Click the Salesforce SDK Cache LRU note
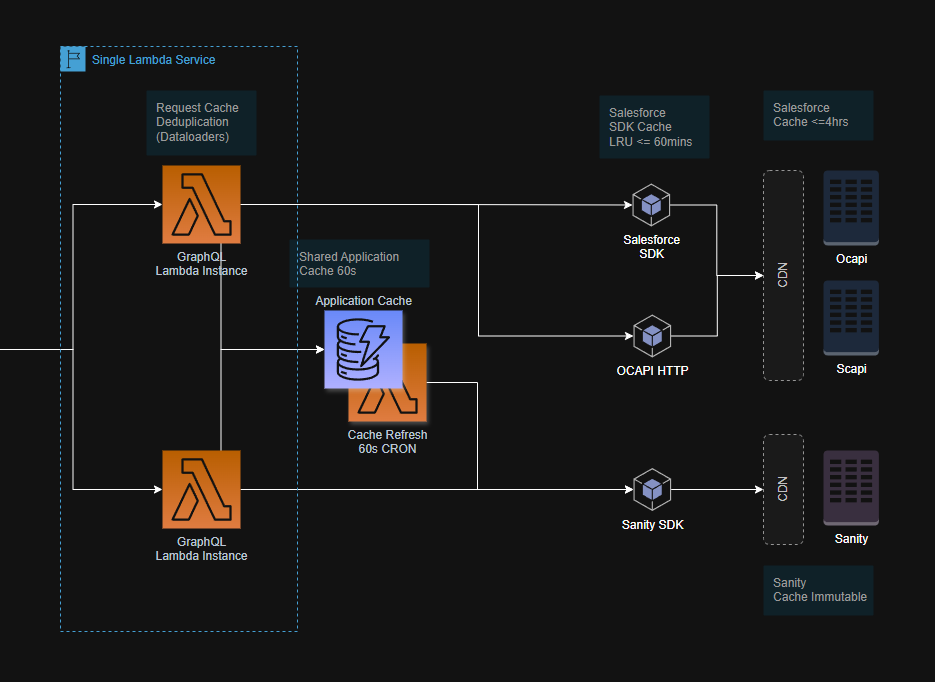The width and height of the screenshot is (935, 682). tap(654, 127)
